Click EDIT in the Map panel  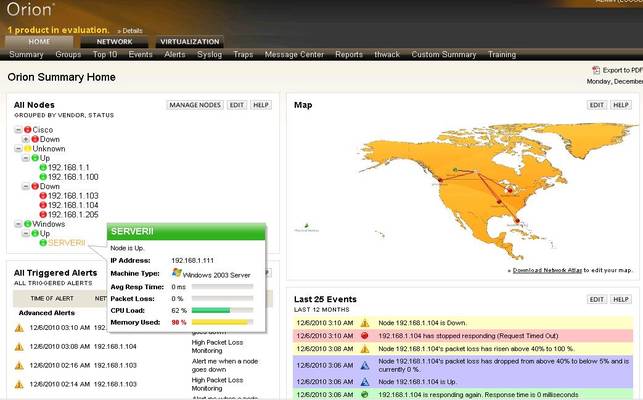(597, 105)
